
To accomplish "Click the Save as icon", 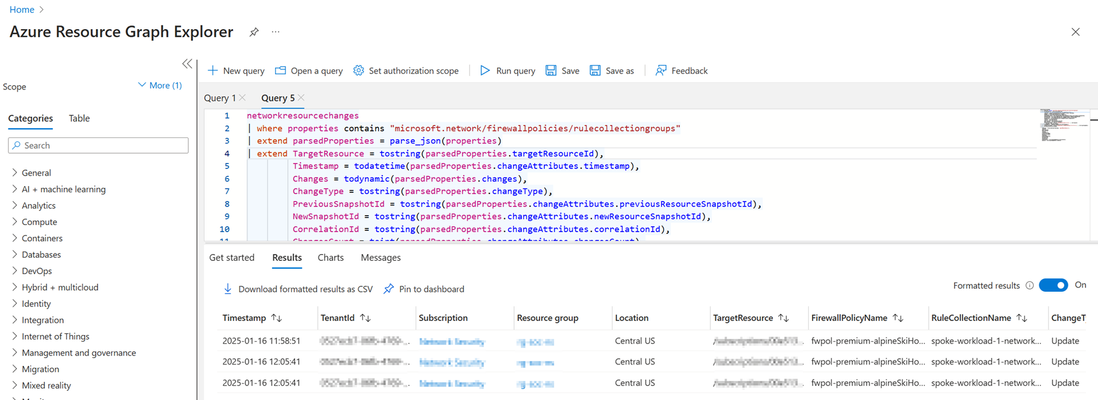I will pos(595,71).
